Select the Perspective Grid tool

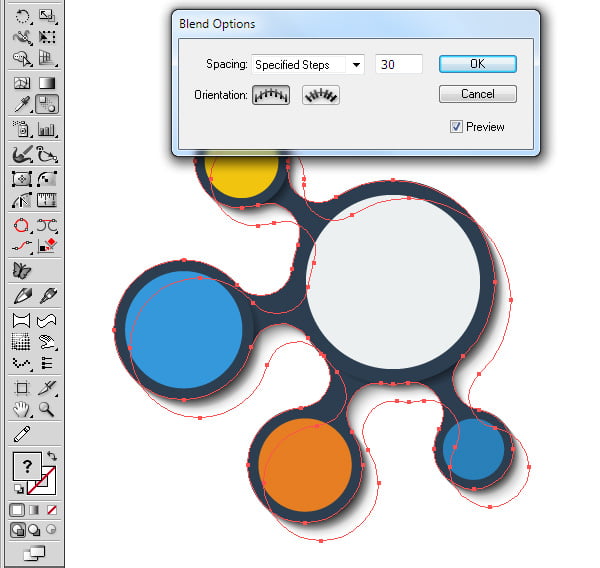(47, 59)
